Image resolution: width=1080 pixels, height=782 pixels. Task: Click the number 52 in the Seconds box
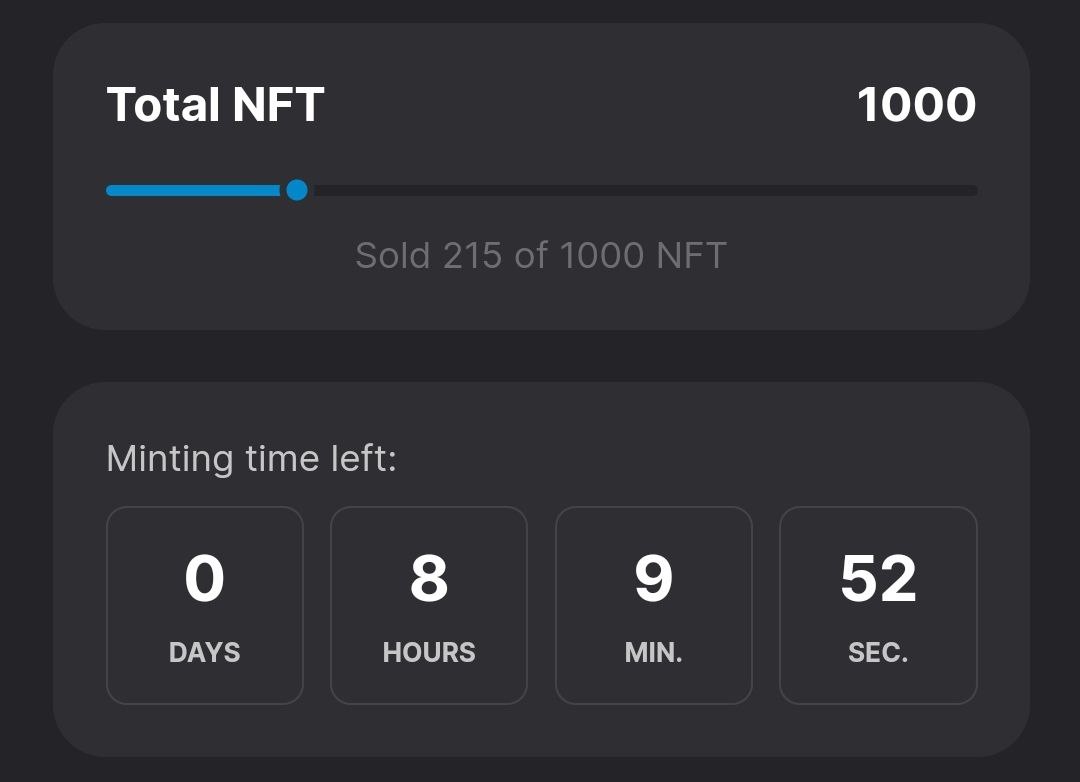tap(878, 579)
